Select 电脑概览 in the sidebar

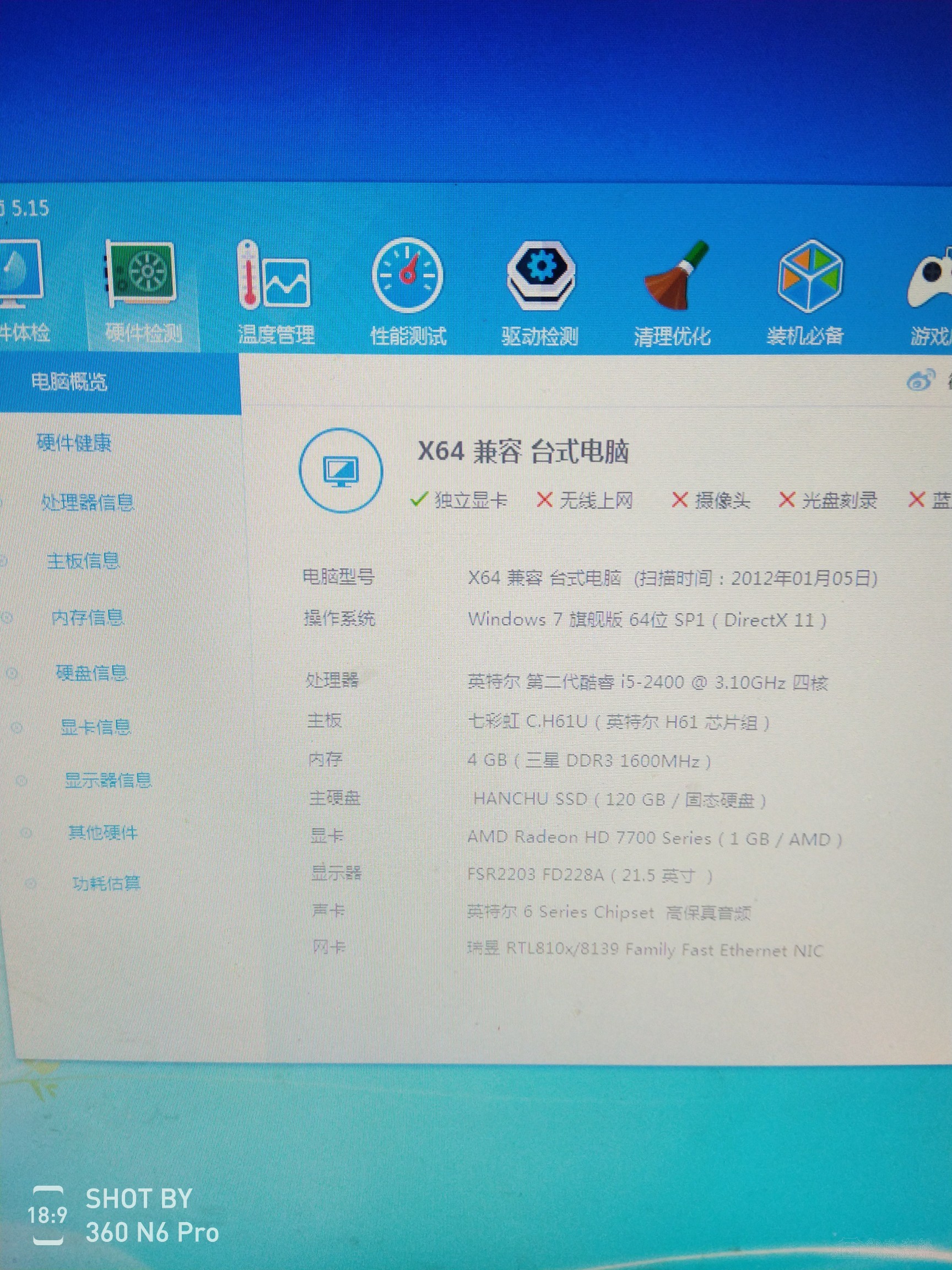tap(69, 381)
